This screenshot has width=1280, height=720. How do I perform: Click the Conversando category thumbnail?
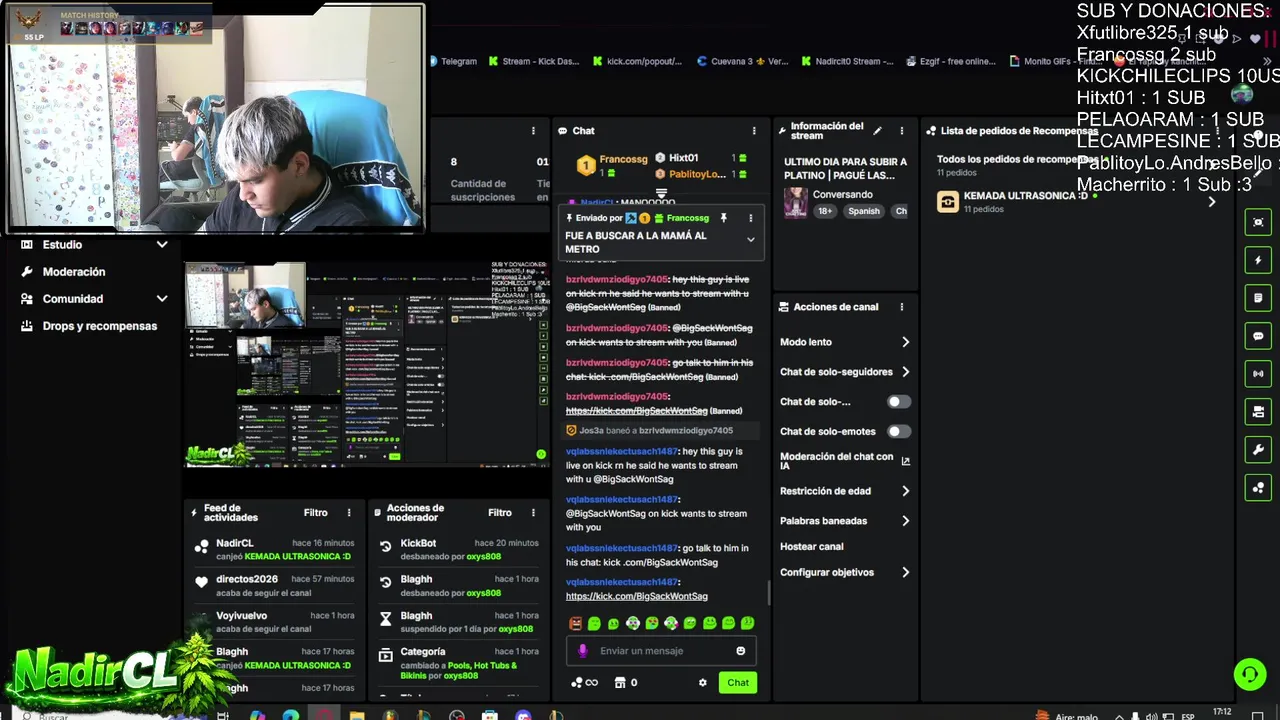point(795,202)
